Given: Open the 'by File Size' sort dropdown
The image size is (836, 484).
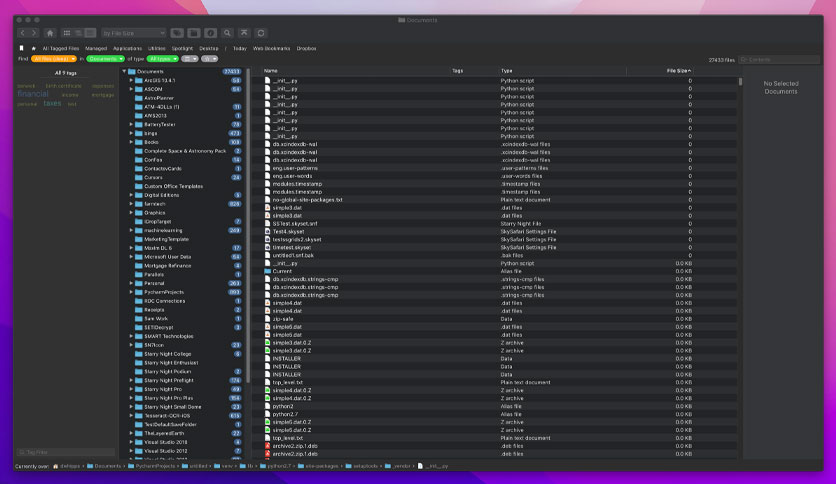Looking at the screenshot, I should pos(133,33).
